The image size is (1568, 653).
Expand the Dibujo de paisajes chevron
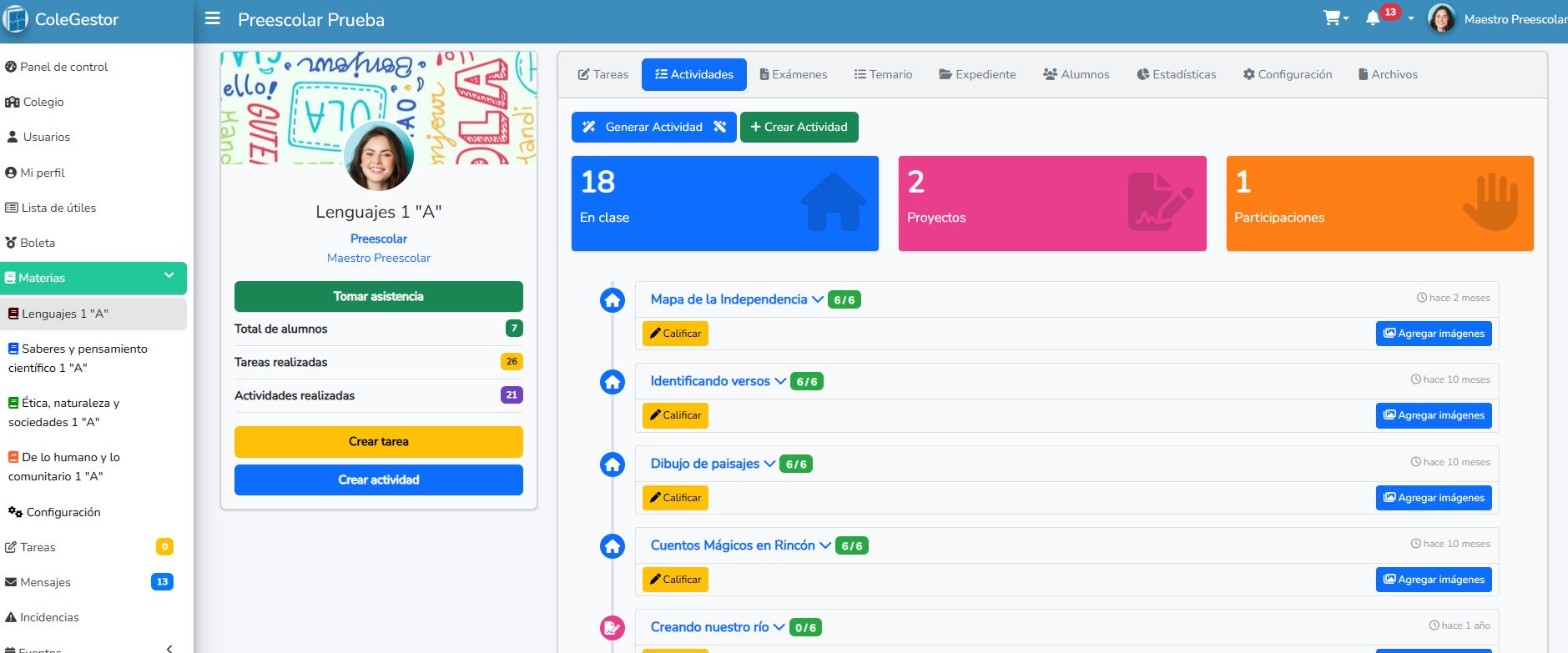coord(769,464)
